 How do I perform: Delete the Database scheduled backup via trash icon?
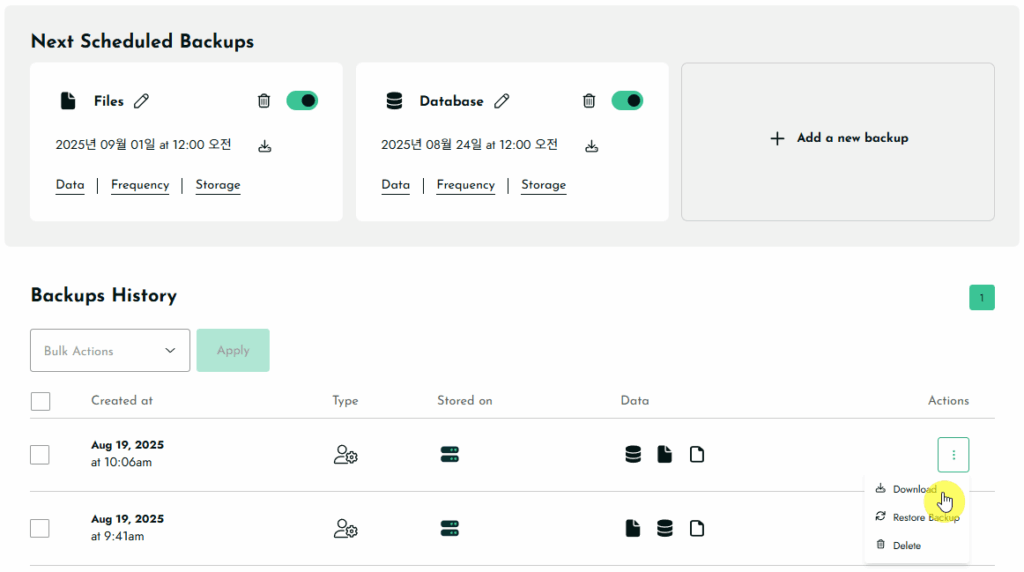coord(589,101)
